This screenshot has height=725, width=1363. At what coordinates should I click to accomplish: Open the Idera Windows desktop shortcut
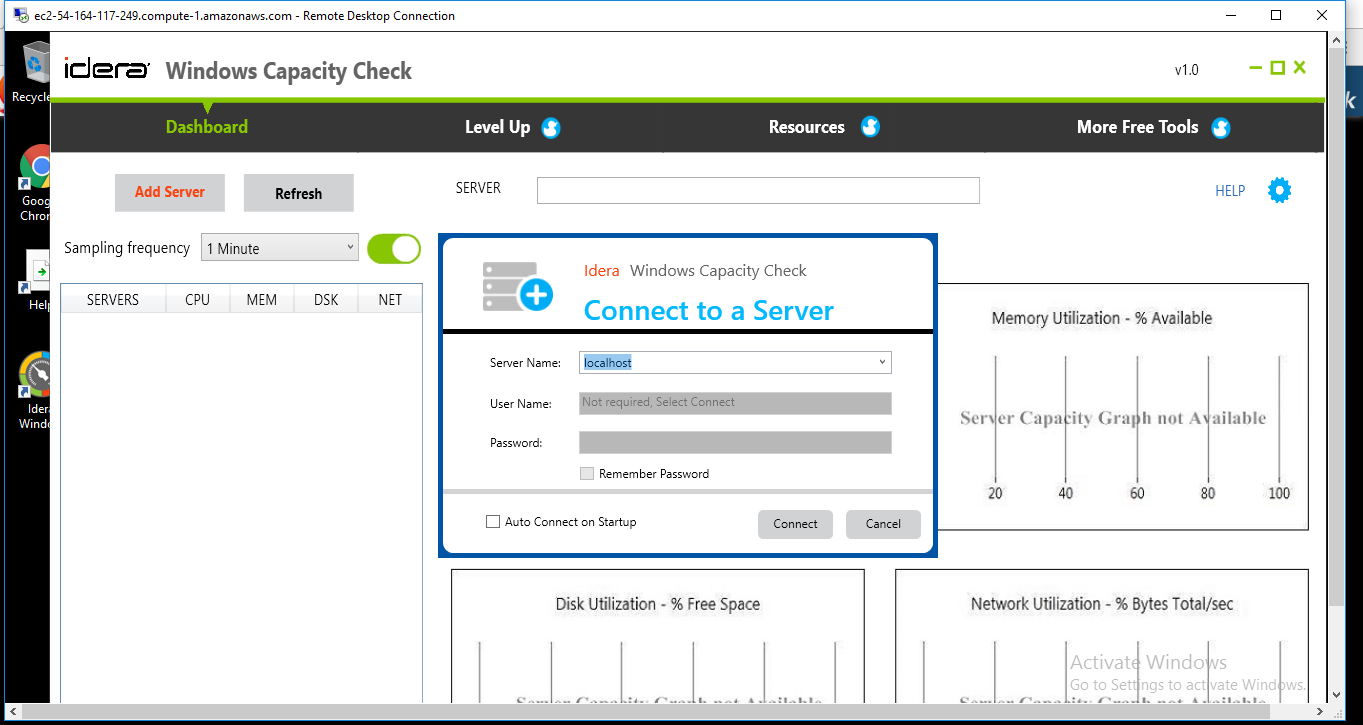35,375
